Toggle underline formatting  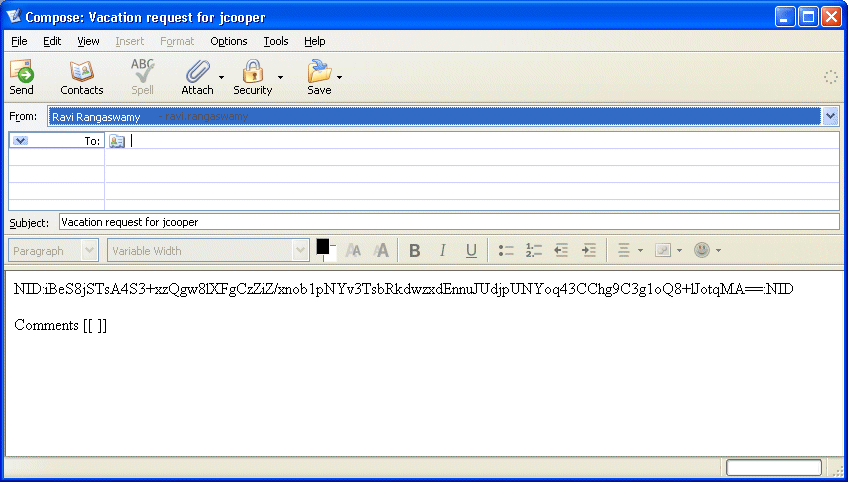(x=471, y=250)
